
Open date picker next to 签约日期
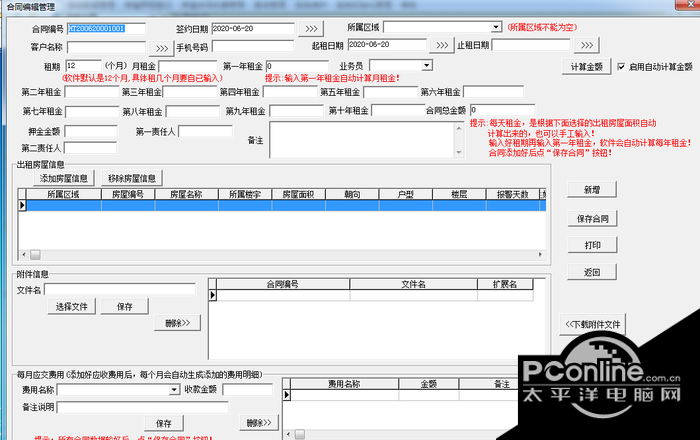click(x=311, y=29)
